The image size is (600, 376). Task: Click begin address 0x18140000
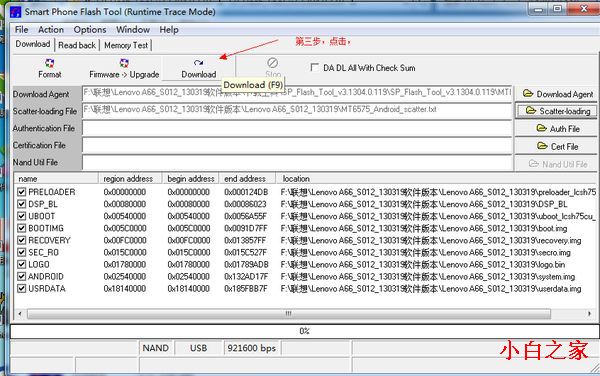[x=188, y=289]
